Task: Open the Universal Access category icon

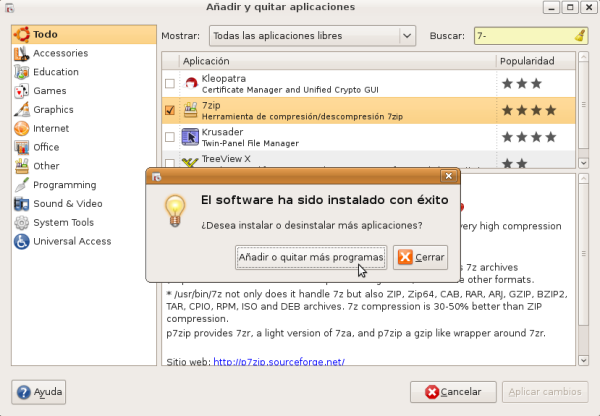Action: [21, 242]
